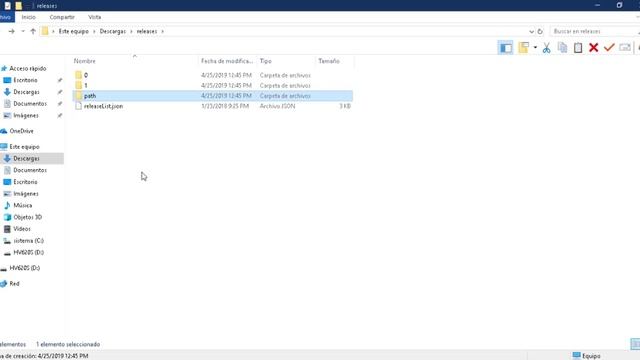Select Este equipo in navigation pane
Screen dimensions: 640x360
tap(24, 147)
